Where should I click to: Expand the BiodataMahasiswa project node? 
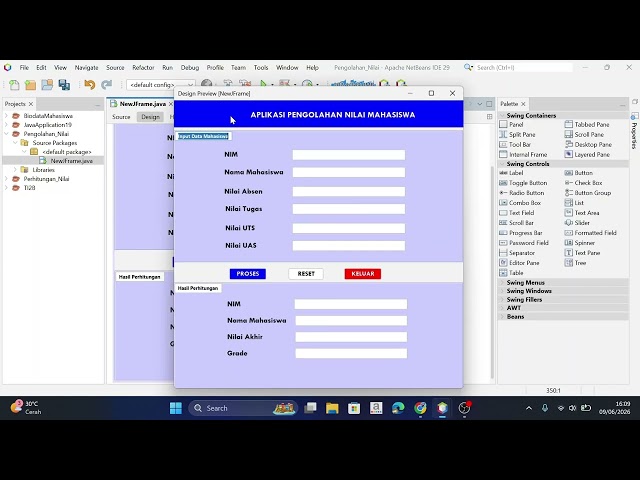7,116
